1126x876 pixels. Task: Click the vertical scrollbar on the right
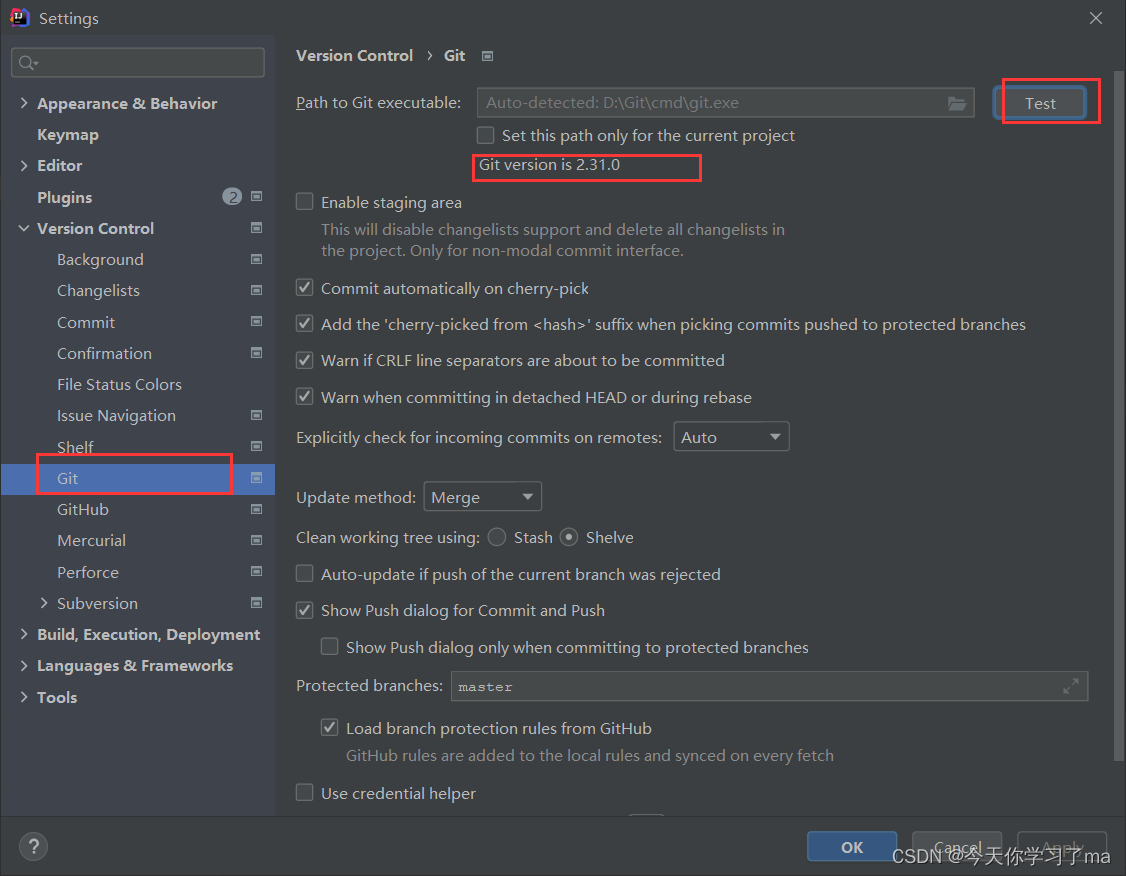coord(1119,416)
